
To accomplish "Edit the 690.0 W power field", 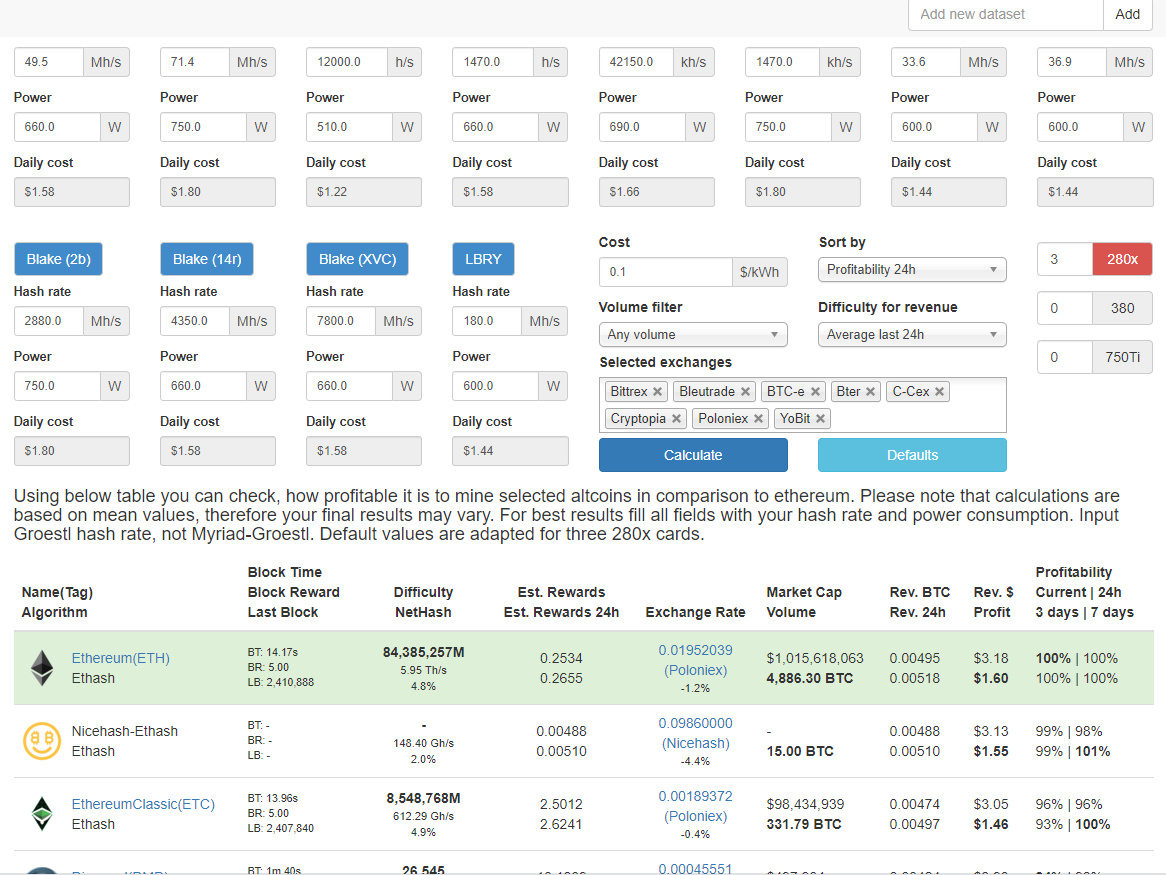I will 642,127.
